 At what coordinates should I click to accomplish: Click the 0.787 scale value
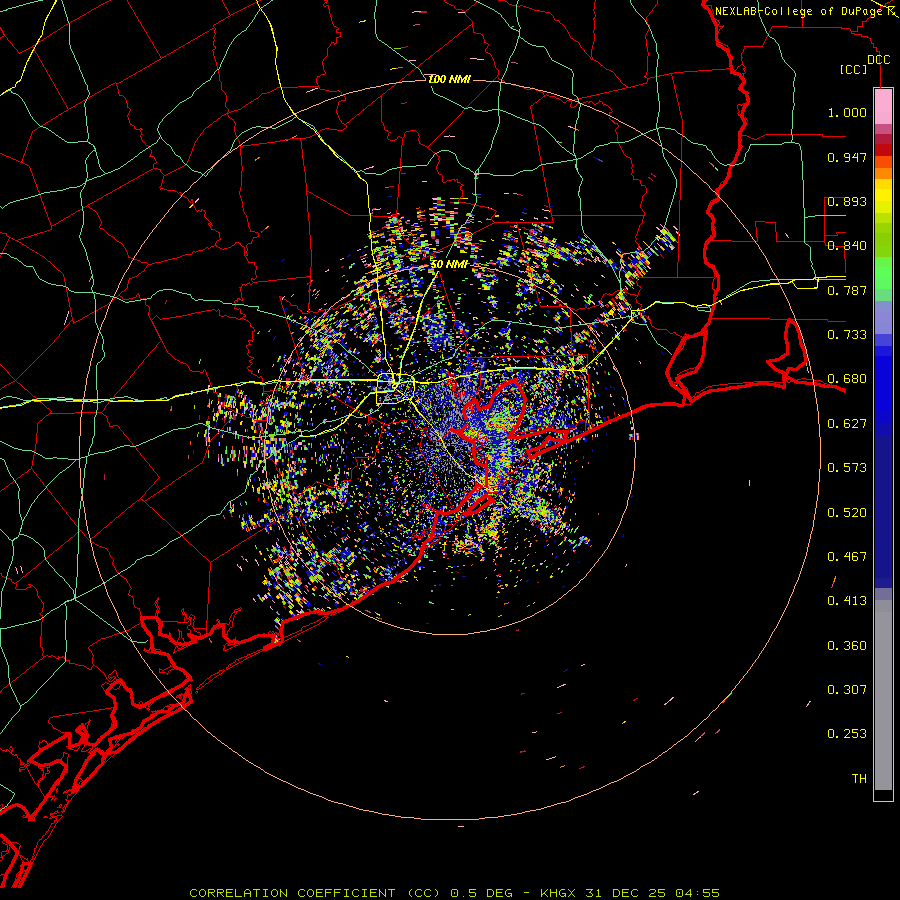tap(847, 290)
